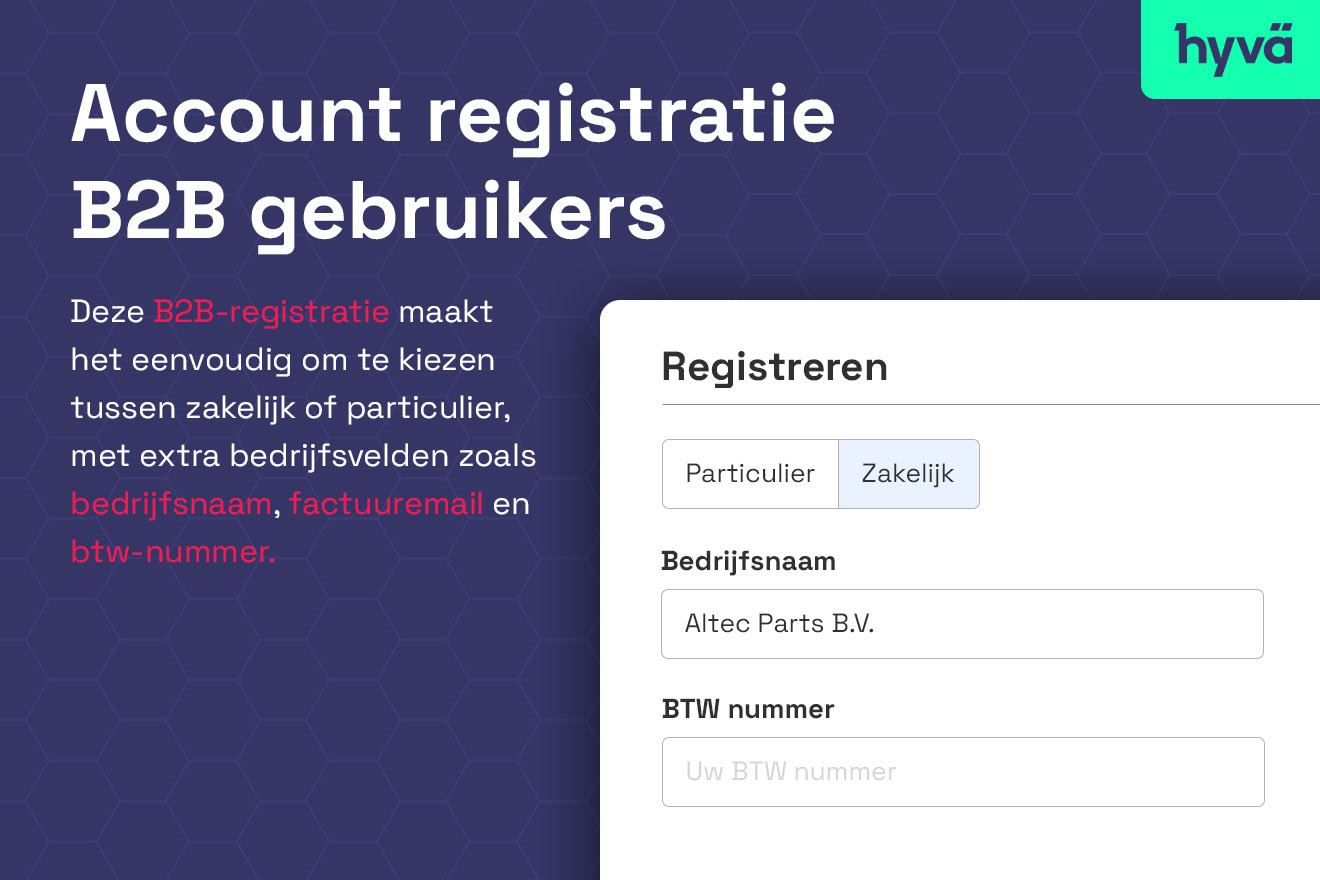Select the text Altec Parts B.V.
Screen dimensions: 1320x880
[x=779, y=623]
